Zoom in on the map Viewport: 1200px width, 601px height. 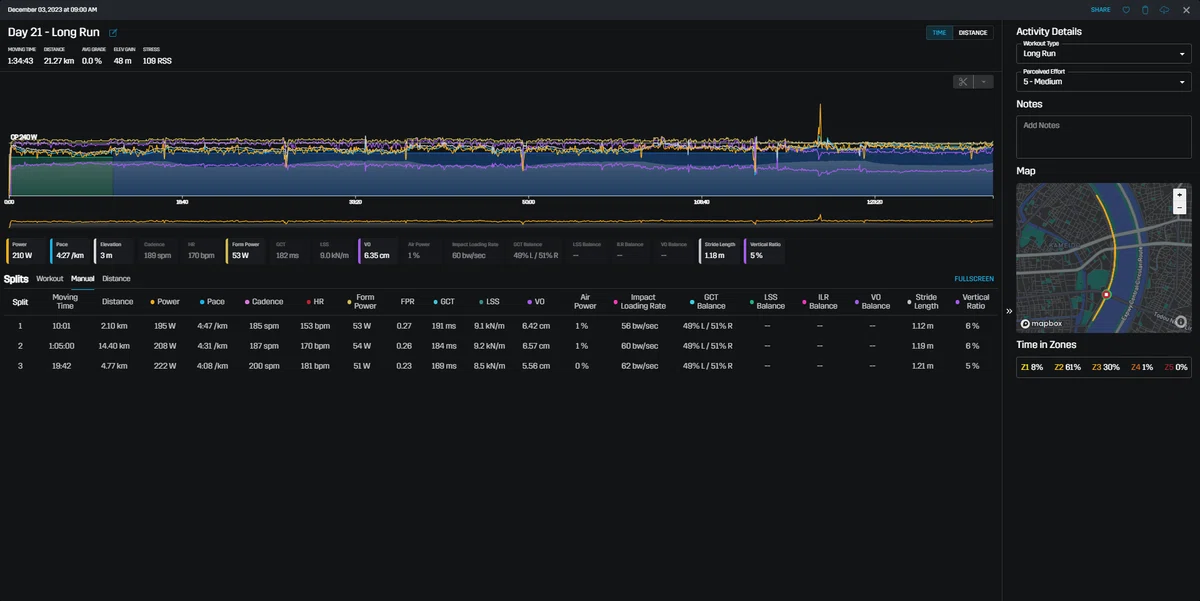point(1180,195)
